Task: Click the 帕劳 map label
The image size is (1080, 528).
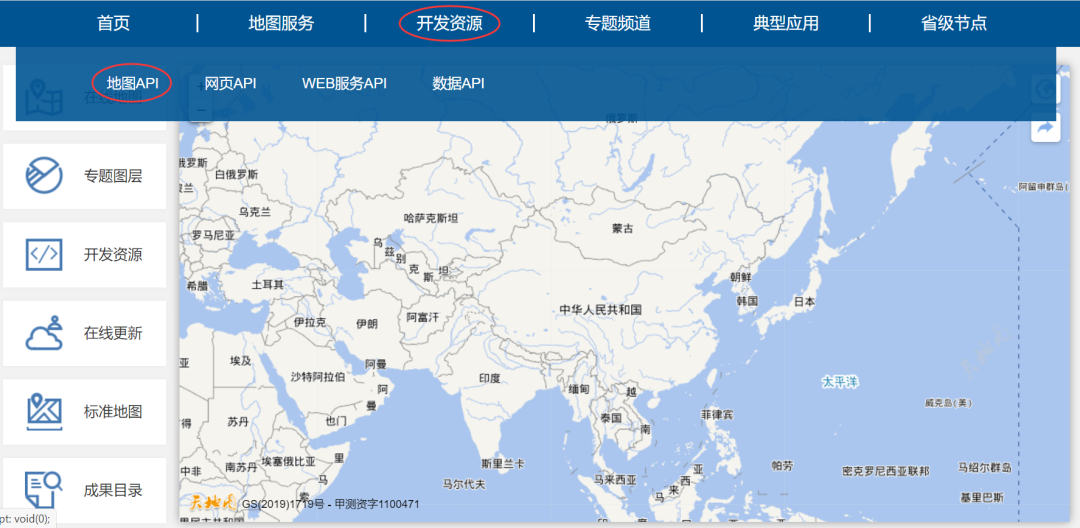Action: pyautogui.click(x=782, y=466)
